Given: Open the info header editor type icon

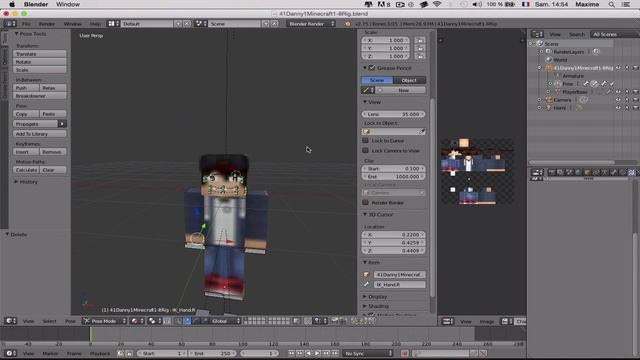Looking at the screenshot, I should pos(10,24).
